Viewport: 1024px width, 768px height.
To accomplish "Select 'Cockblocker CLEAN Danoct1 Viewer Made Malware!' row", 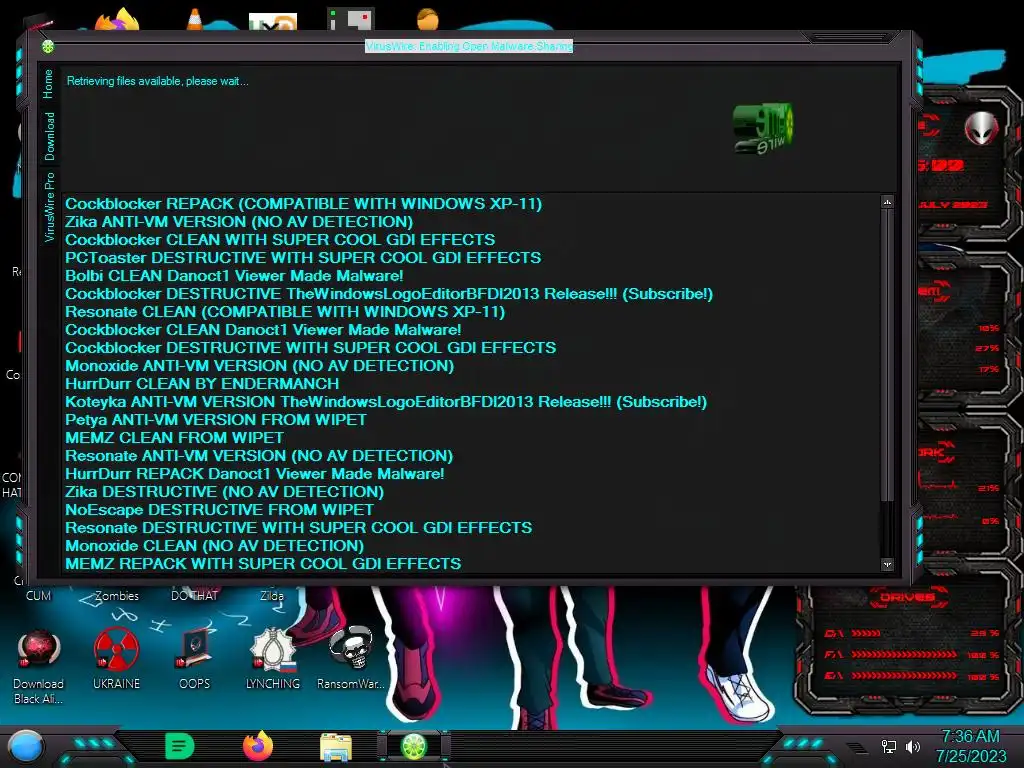I will [x=263, y=330].
